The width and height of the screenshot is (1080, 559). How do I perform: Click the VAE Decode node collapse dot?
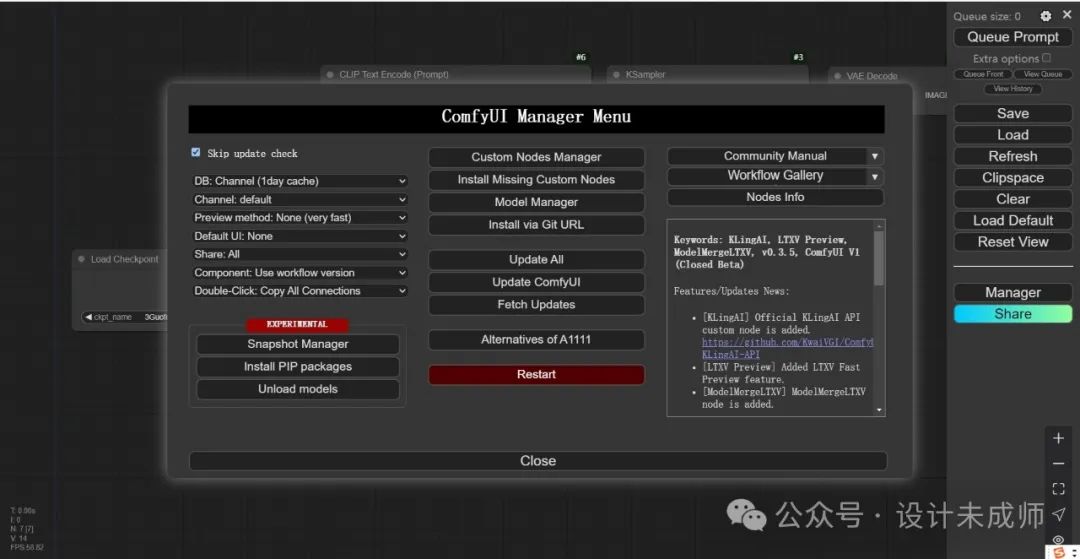[x=838, y=76]
